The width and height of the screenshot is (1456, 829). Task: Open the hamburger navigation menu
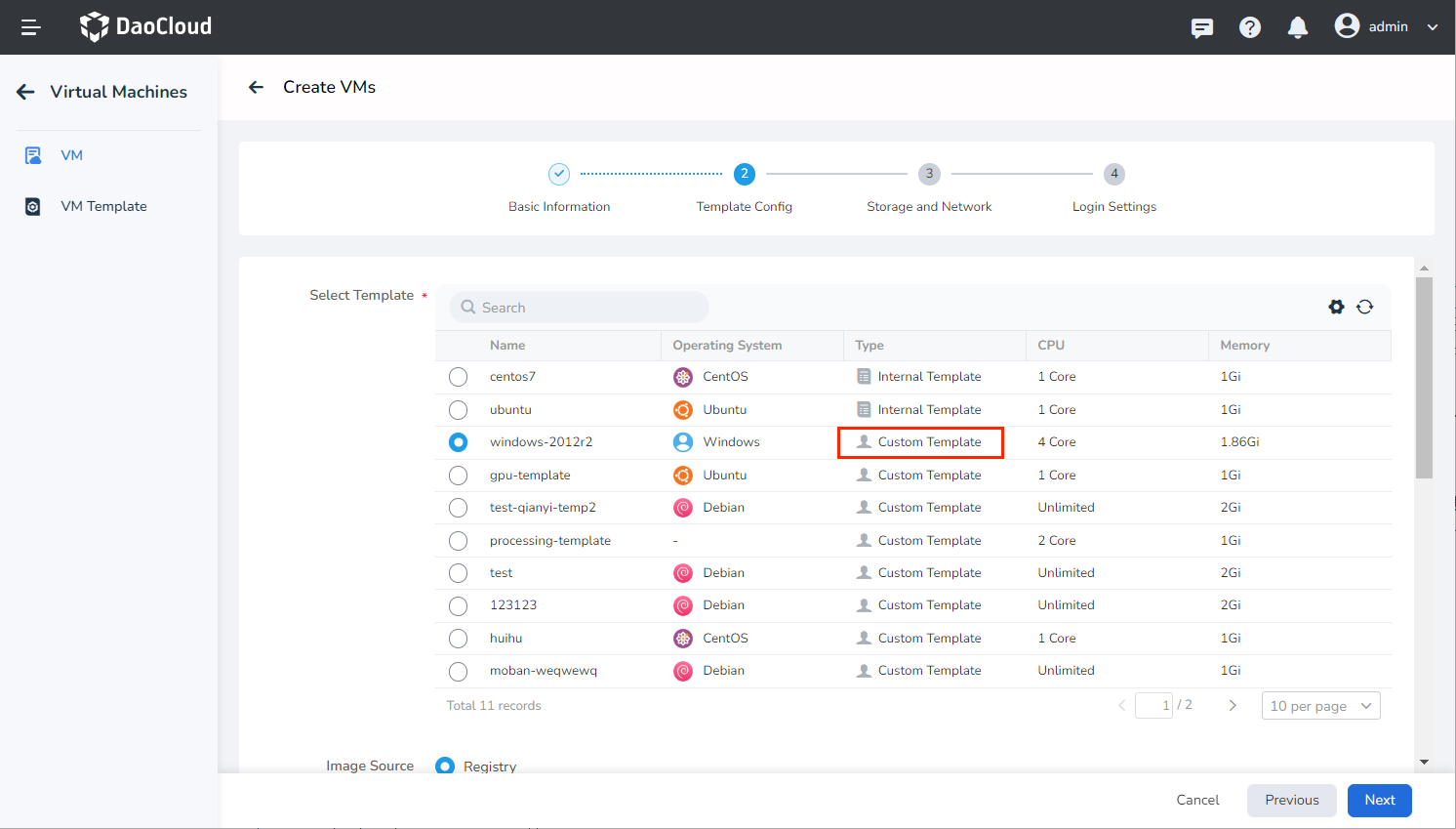(30, 26)
